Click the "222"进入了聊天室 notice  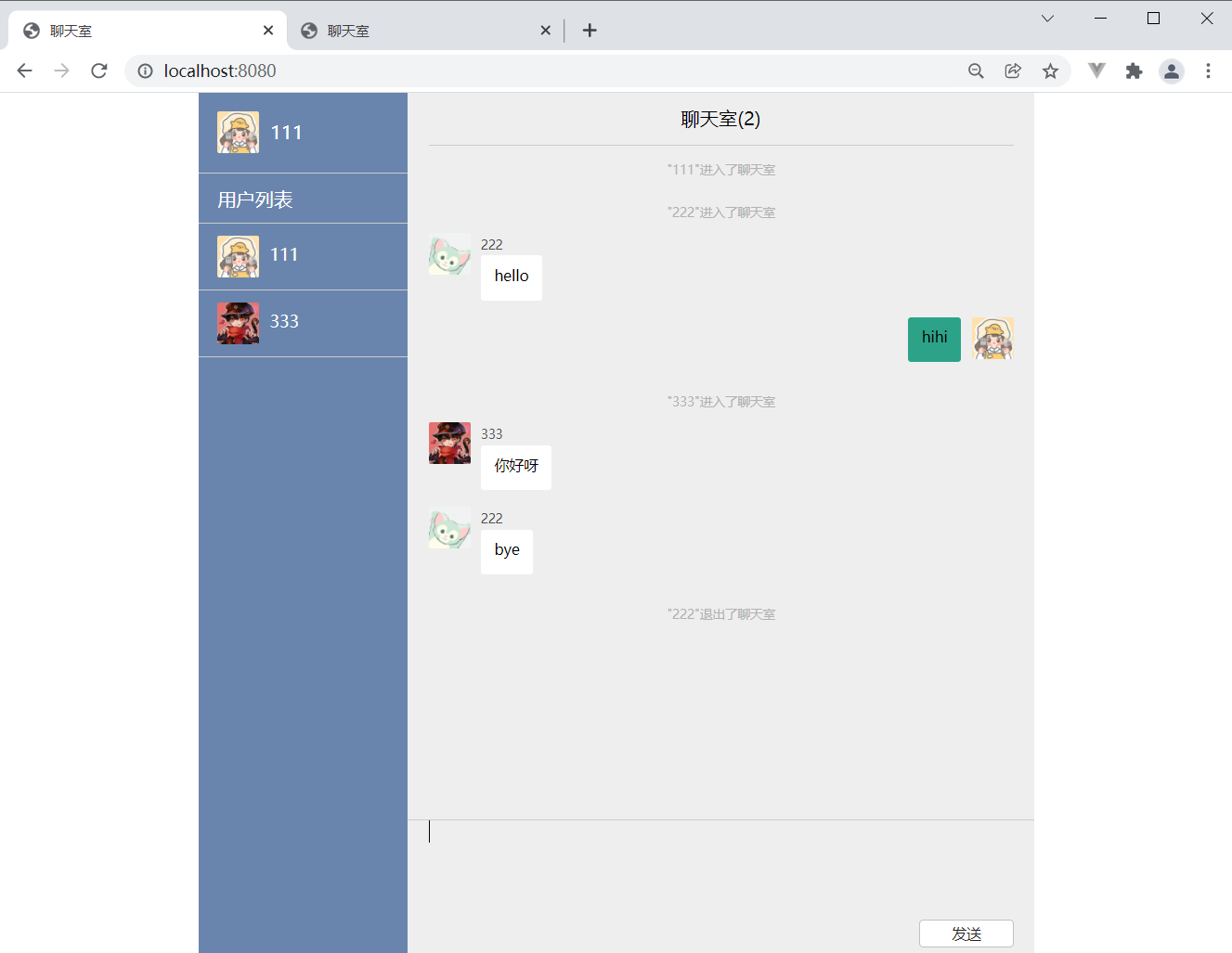(721, 212)
